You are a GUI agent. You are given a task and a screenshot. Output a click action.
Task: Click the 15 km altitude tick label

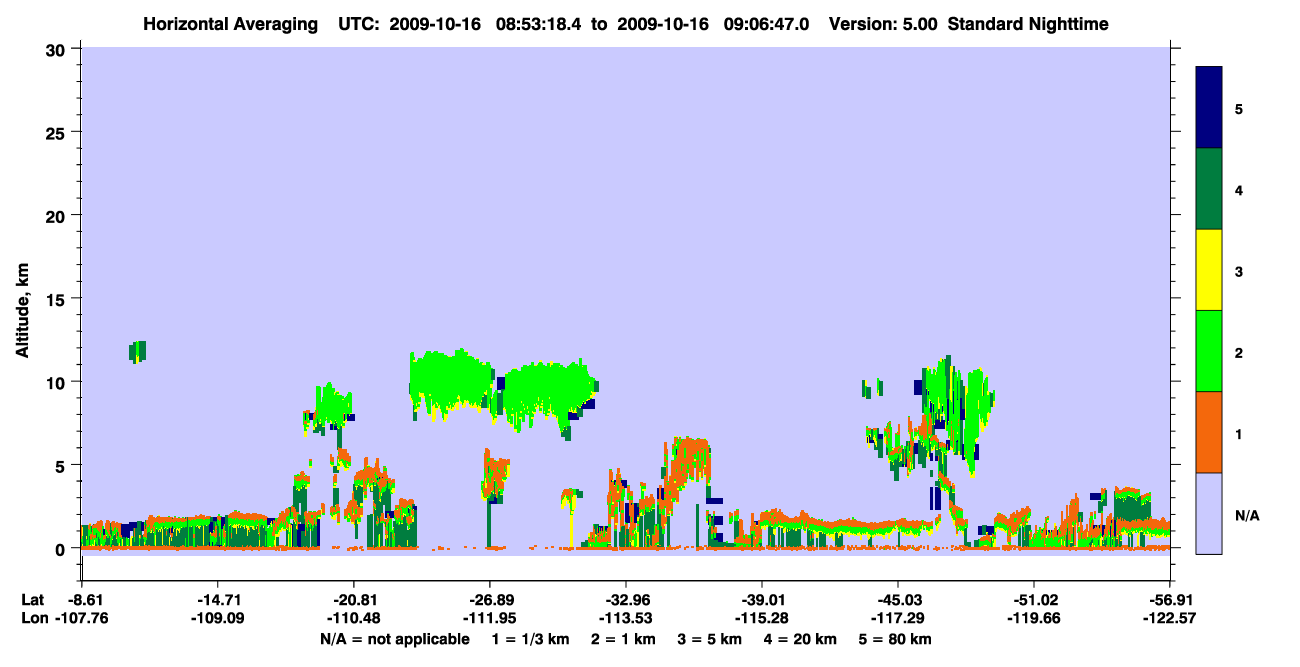tap(58, 299)
